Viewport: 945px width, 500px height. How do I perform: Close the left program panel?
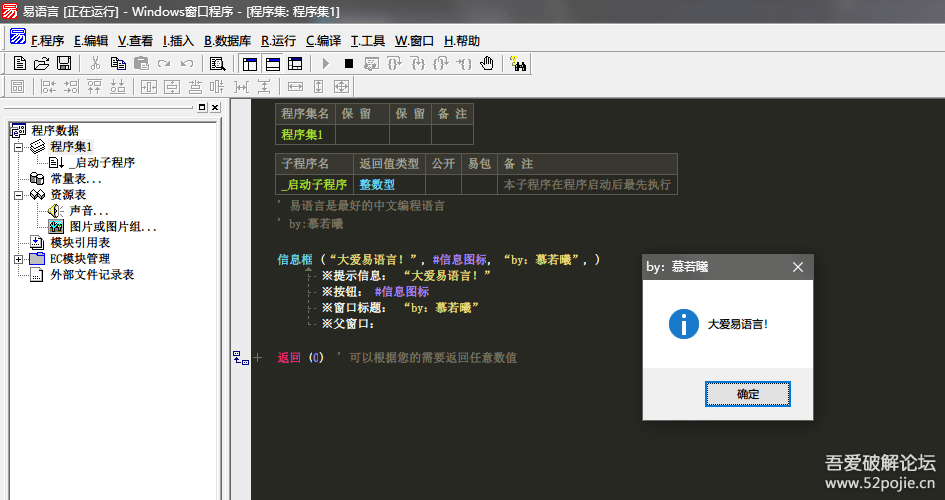pyautogui.click(x=214, y=107)
